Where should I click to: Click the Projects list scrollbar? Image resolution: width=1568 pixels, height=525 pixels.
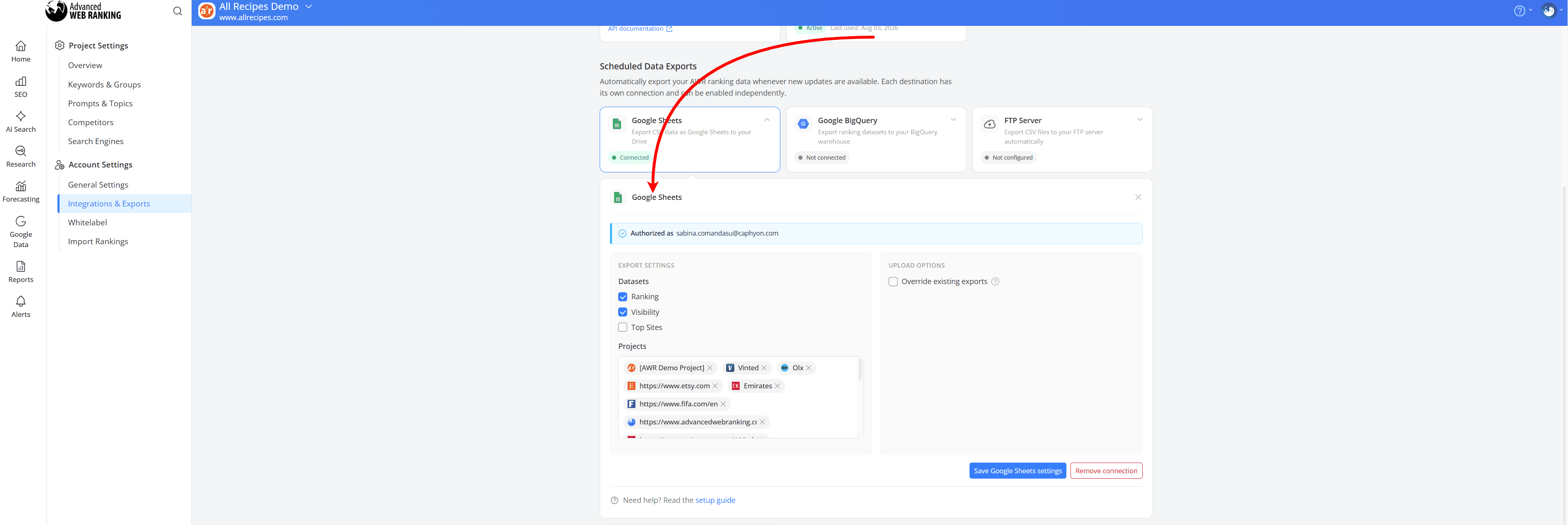(860, 370)
